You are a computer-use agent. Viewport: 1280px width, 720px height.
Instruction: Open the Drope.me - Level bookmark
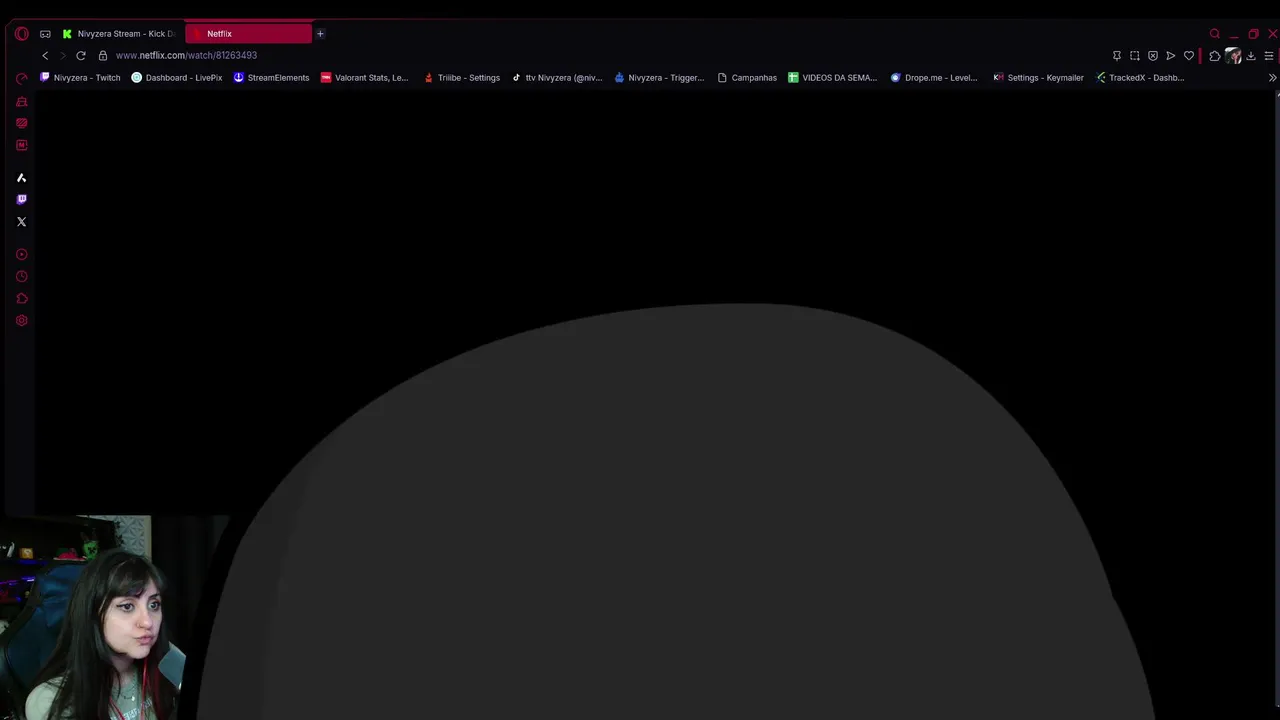click(934, 78)
